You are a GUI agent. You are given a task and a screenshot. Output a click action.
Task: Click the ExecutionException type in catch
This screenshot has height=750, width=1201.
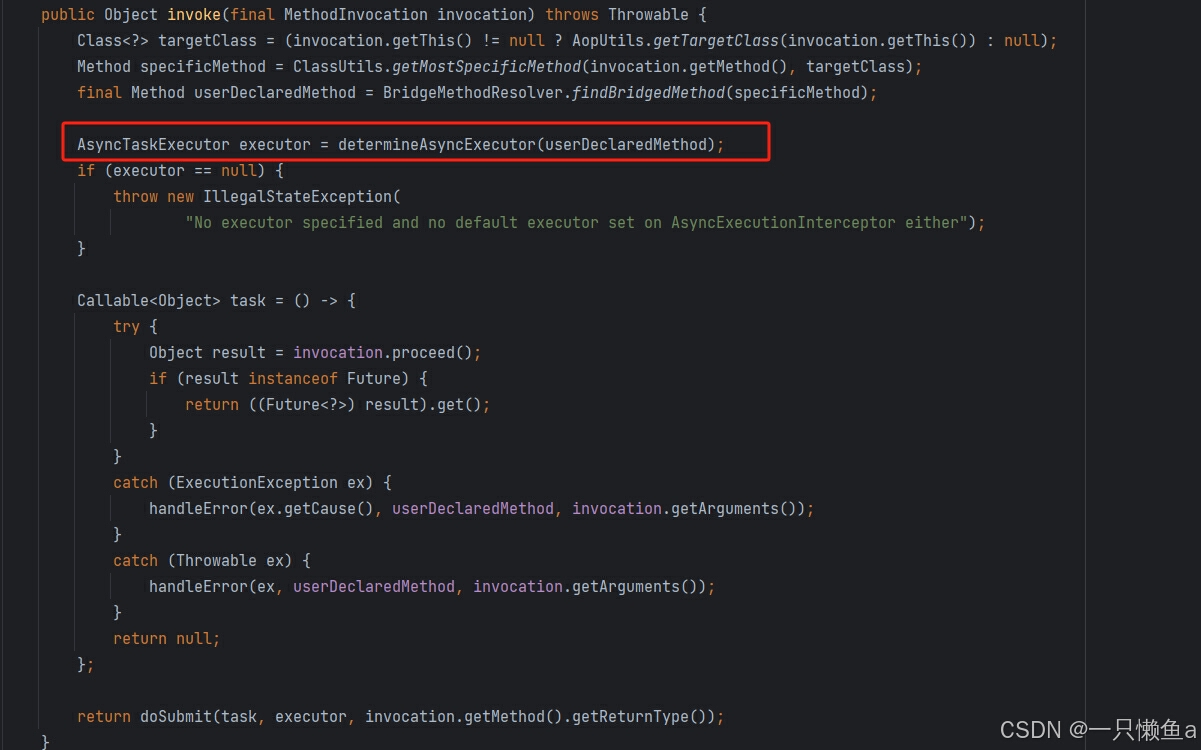click(257, 482)
